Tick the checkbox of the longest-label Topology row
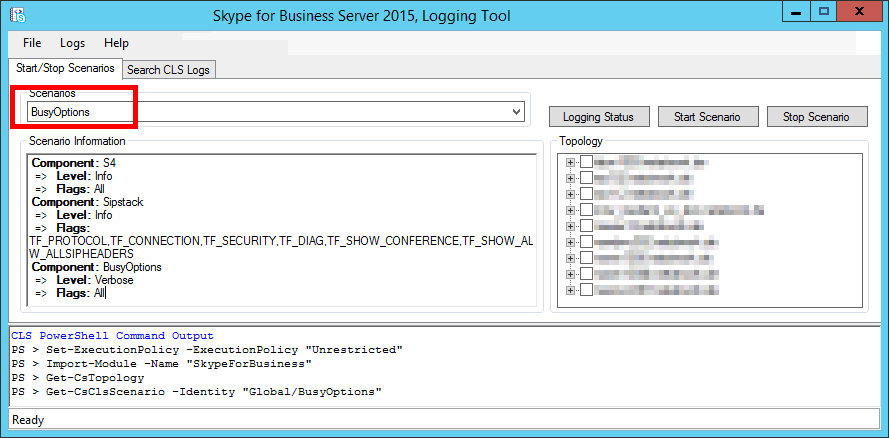Viewport: 889px width, 438px height. pyautogui.click(x=586, y=210)
